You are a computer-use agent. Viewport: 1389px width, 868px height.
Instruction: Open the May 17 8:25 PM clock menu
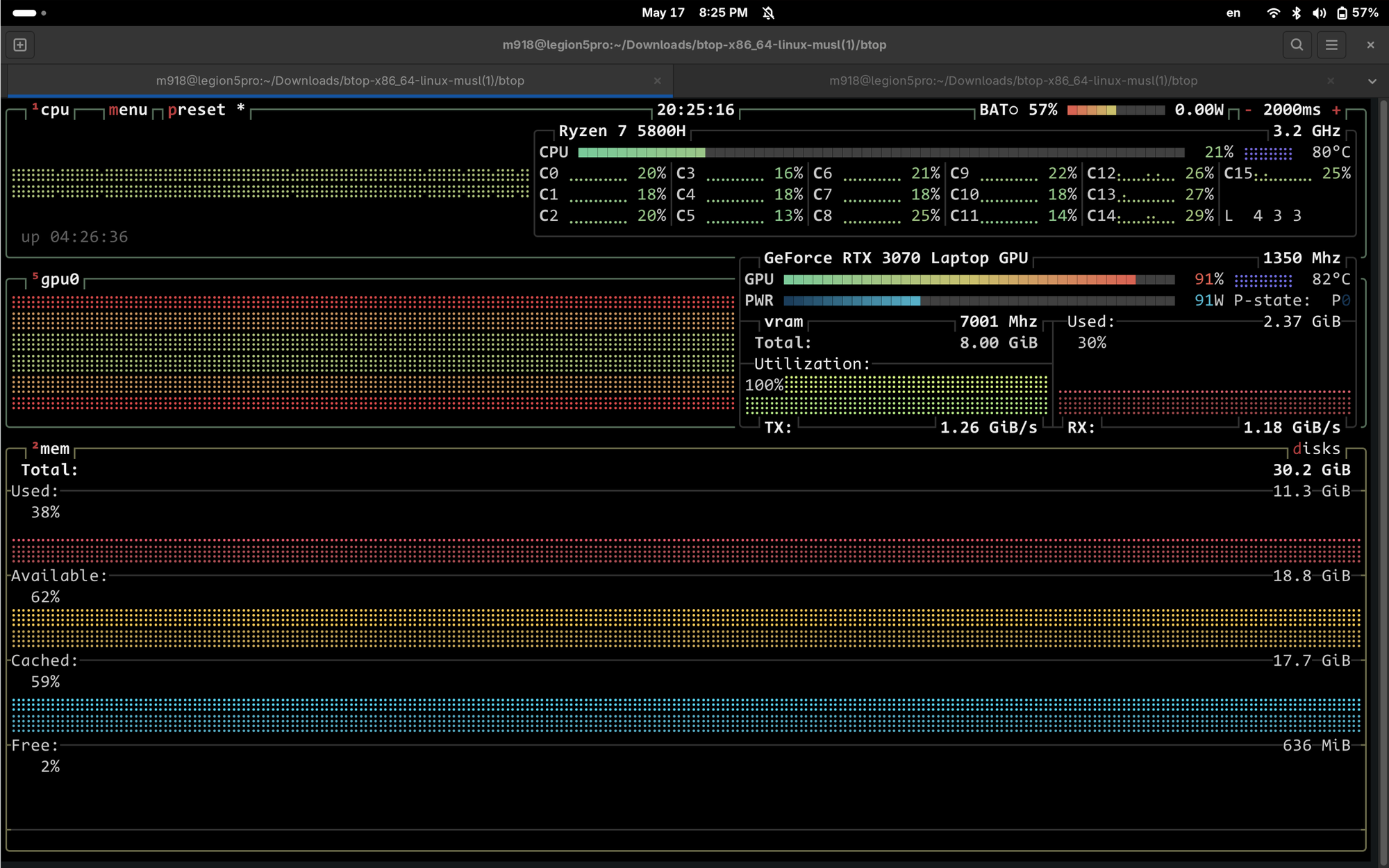tap(694, 12)
